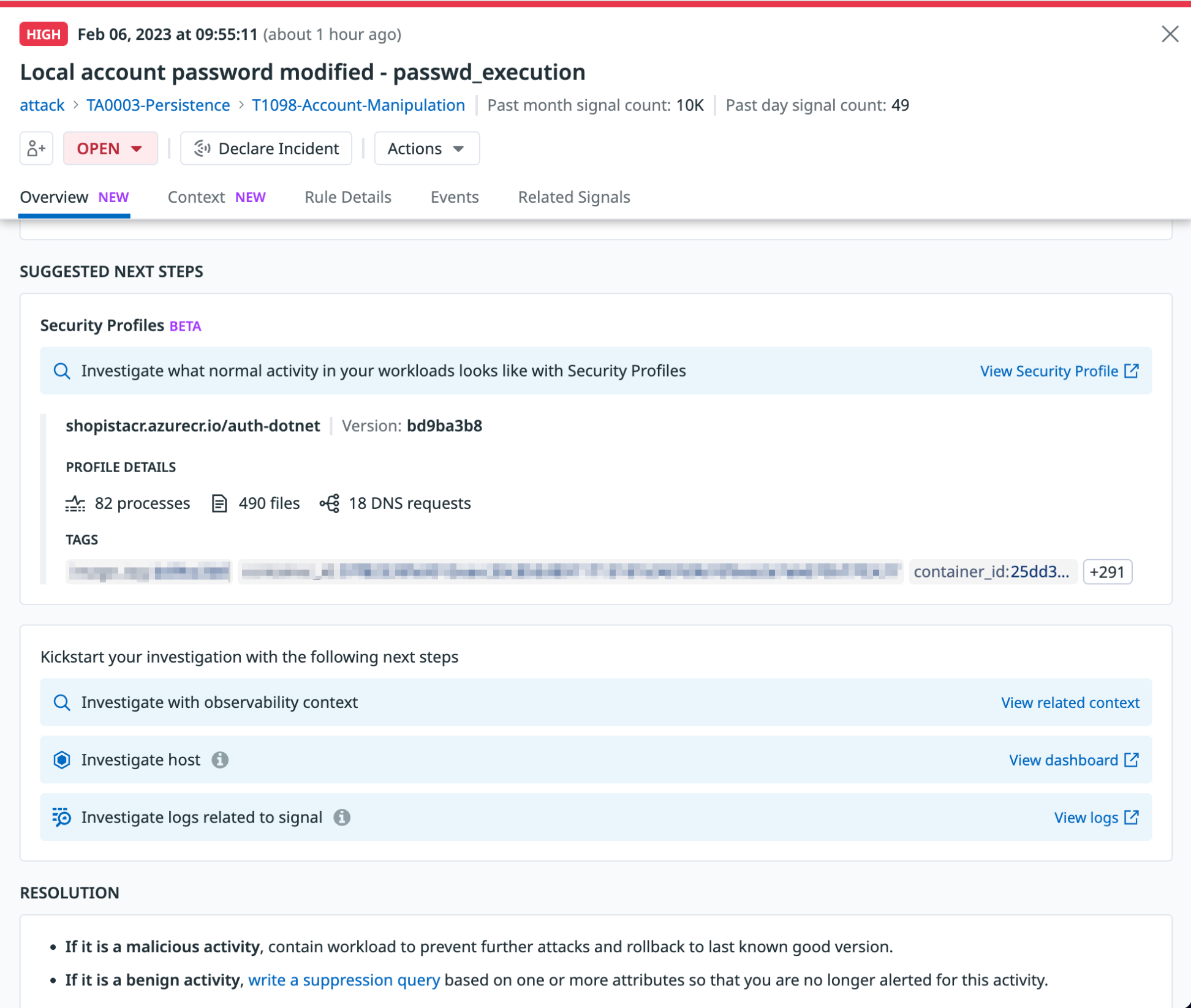Expand the +291 hidden tags
This screenshot has height=1008, width=1191.
pos(1107,572)
